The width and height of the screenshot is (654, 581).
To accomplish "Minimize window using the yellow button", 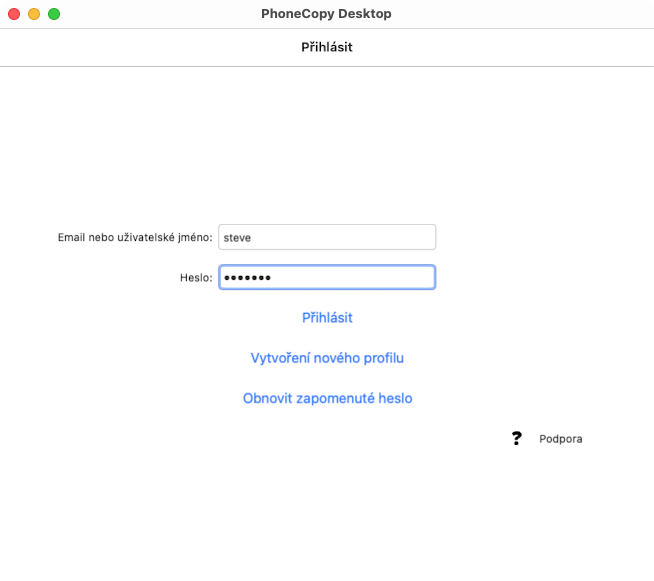I will coord(34,14).
